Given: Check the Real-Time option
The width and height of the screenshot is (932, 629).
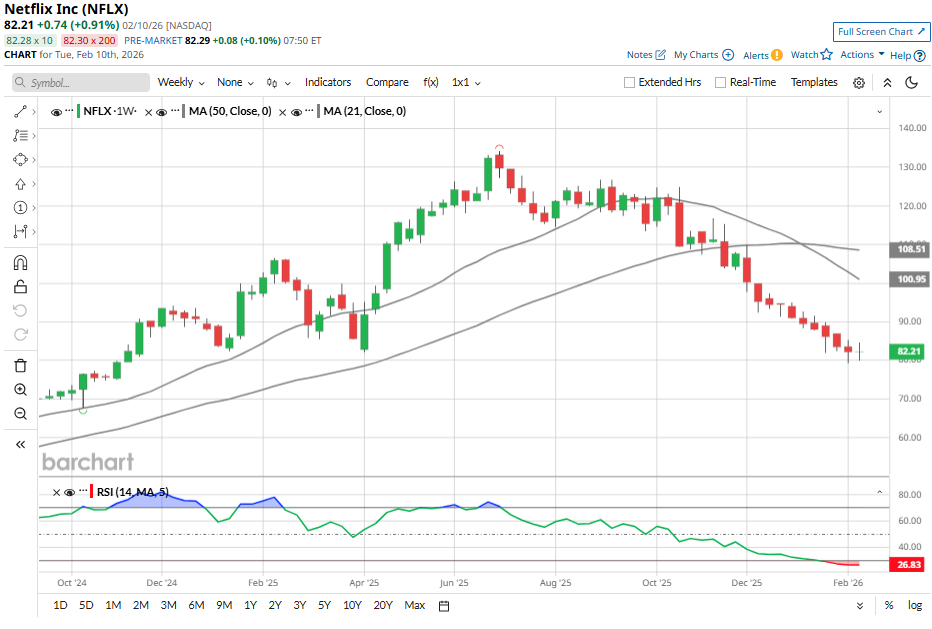Looking at the screenshot, I should click(x=720, y=83).
